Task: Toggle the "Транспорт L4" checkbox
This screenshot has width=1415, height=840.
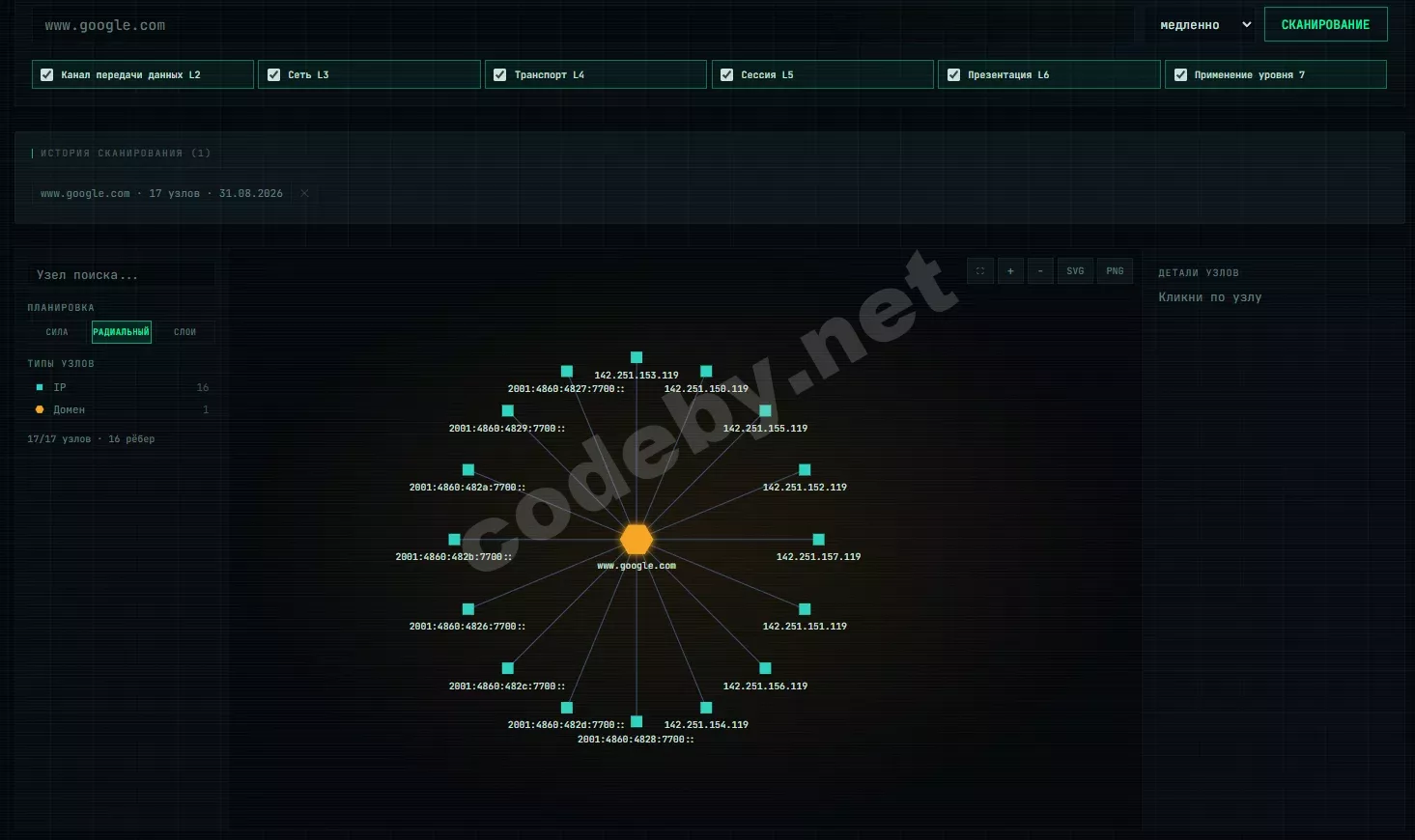Action: point(500,74)
